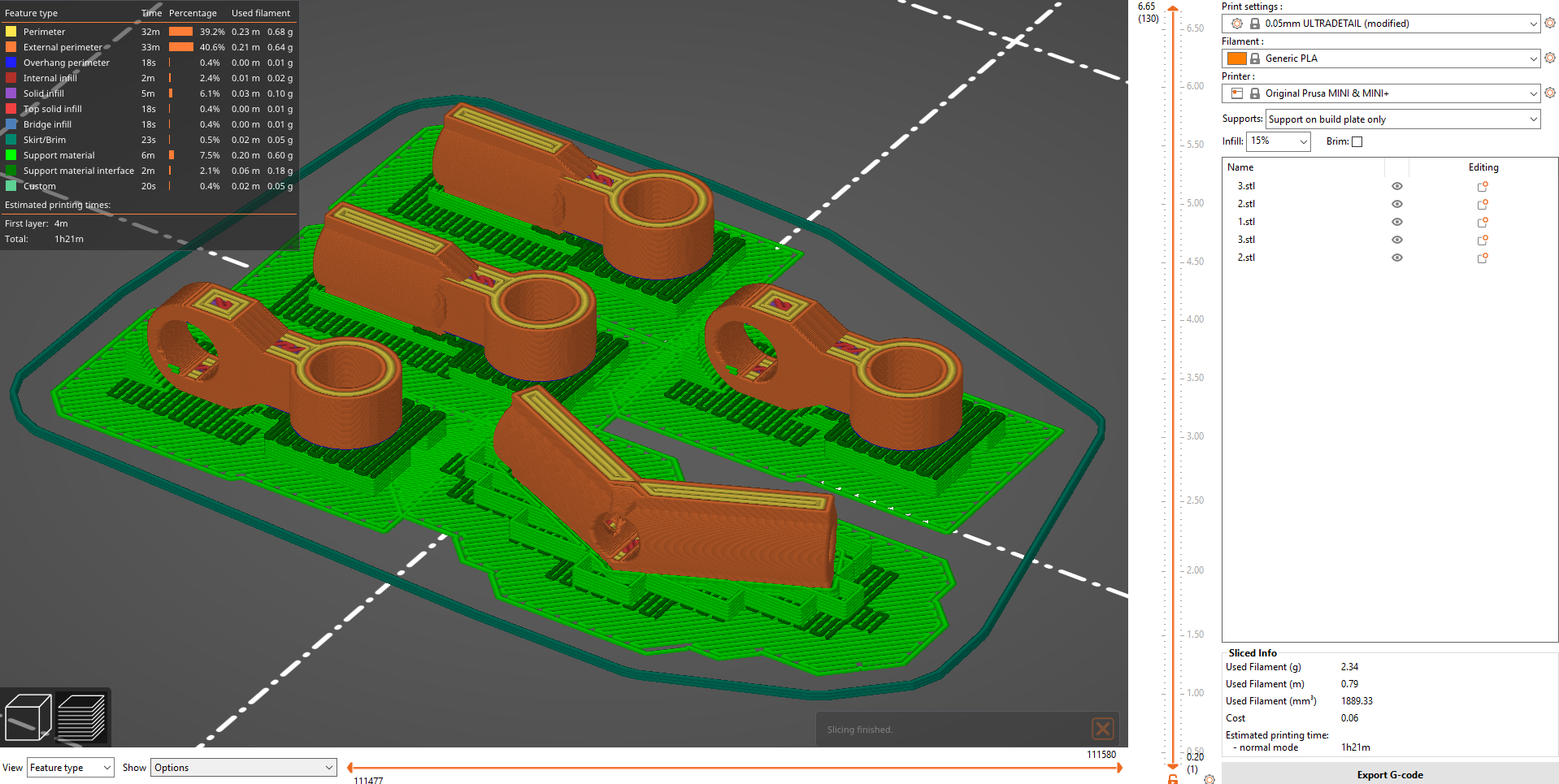This screenshot has width=1559, height=784.
Task: Click the 'Feature type' legend header
Action: click(x=31, y=13)
